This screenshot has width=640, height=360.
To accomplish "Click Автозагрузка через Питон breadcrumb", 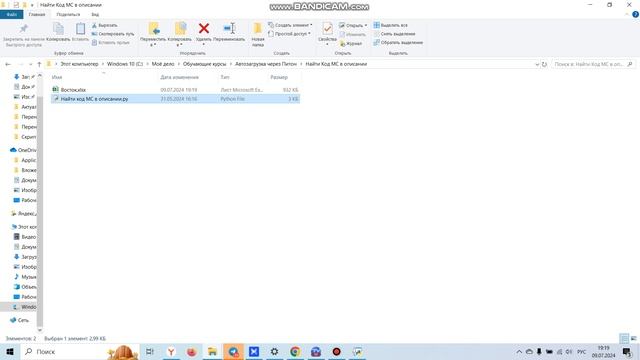I will 266,64.
